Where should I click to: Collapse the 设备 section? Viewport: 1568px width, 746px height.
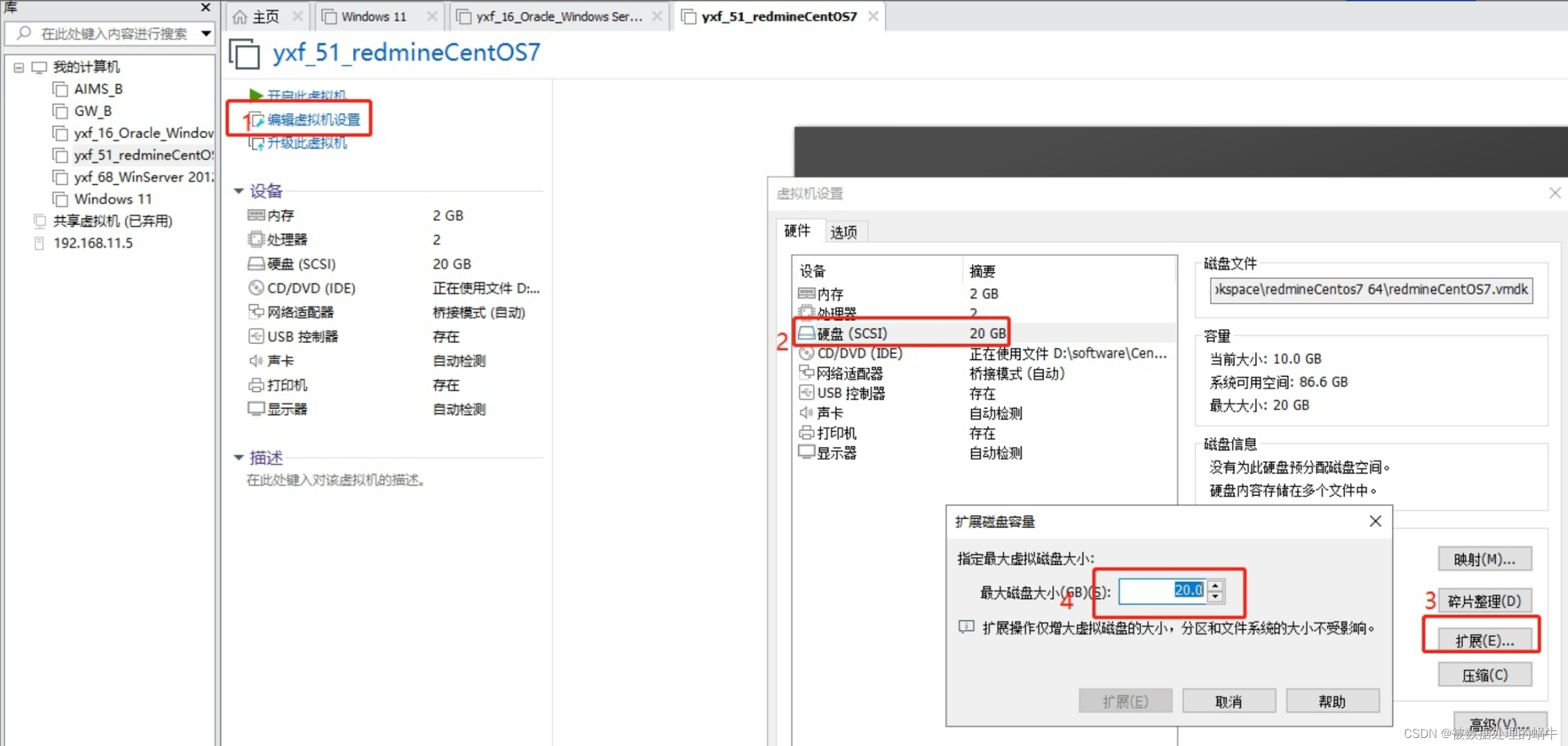click(239, 191)
